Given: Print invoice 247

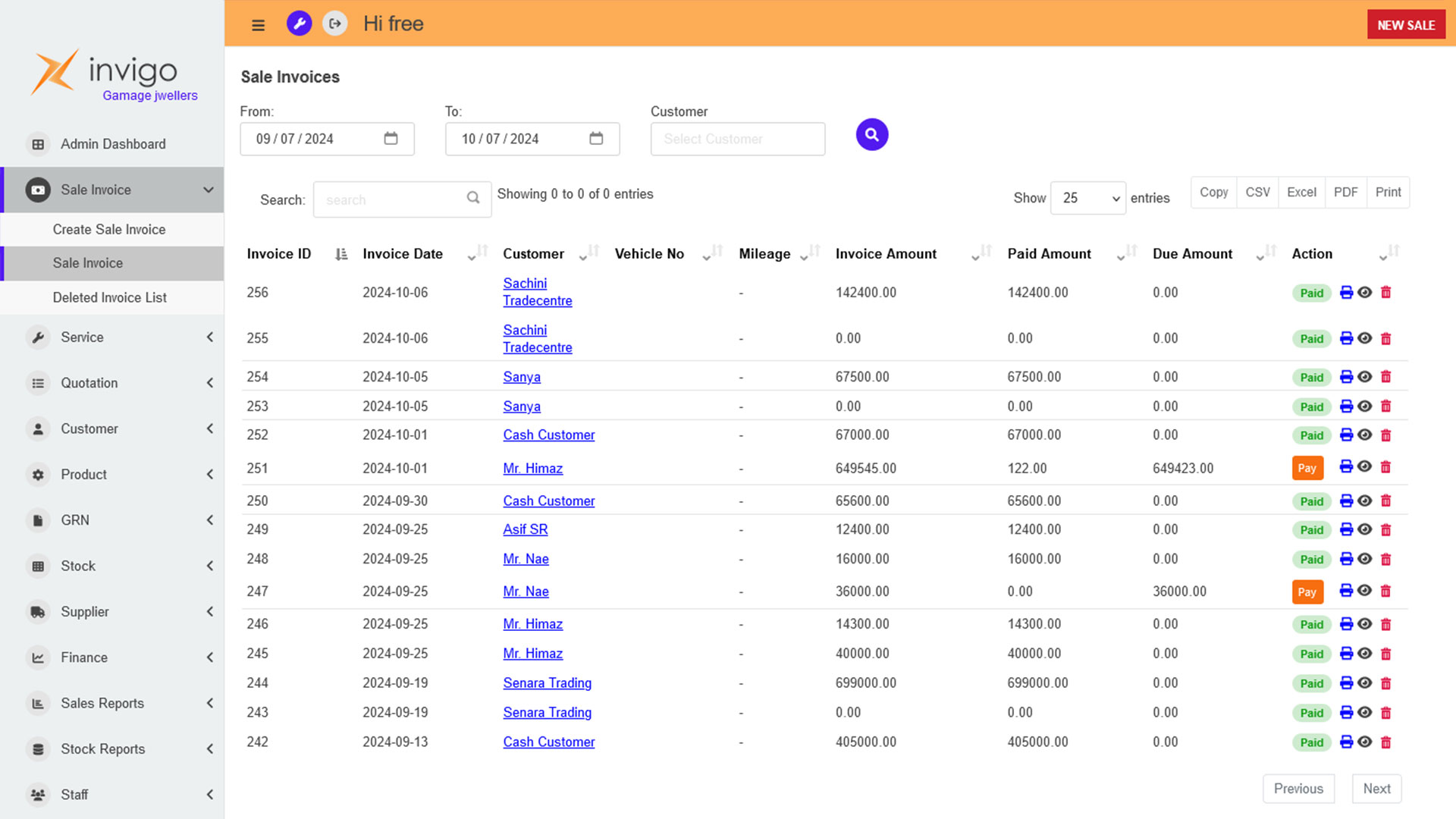Looking at the screenshot, I should pos(1346,591).
